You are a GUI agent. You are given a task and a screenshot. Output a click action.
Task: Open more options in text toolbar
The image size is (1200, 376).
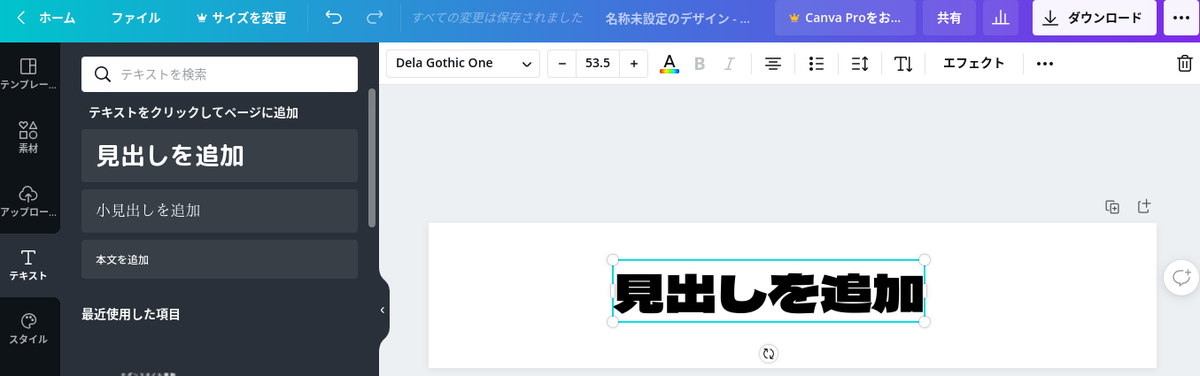tap(1045, 63)
